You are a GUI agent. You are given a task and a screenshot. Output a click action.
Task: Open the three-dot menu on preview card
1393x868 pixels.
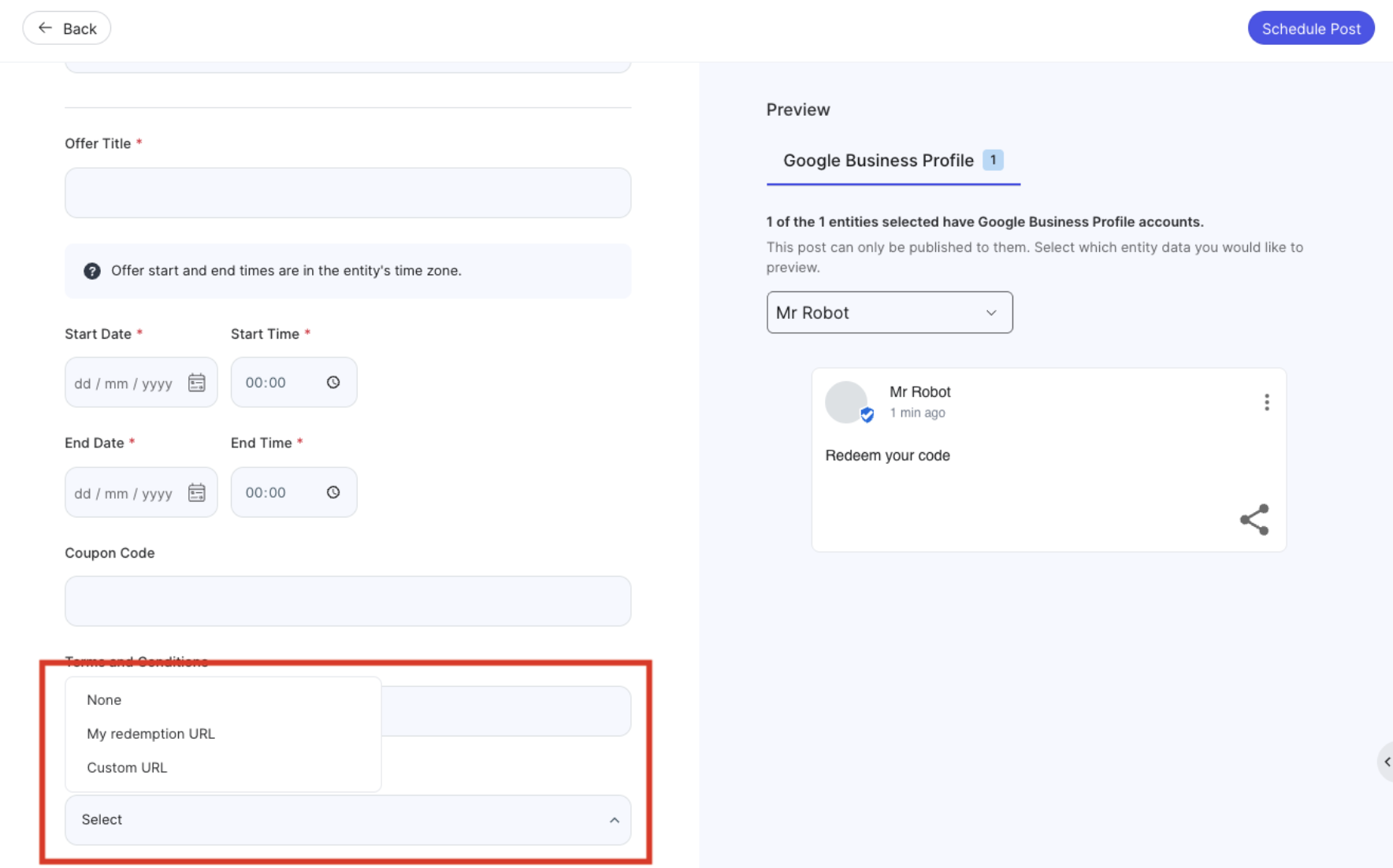[1266, 402]
